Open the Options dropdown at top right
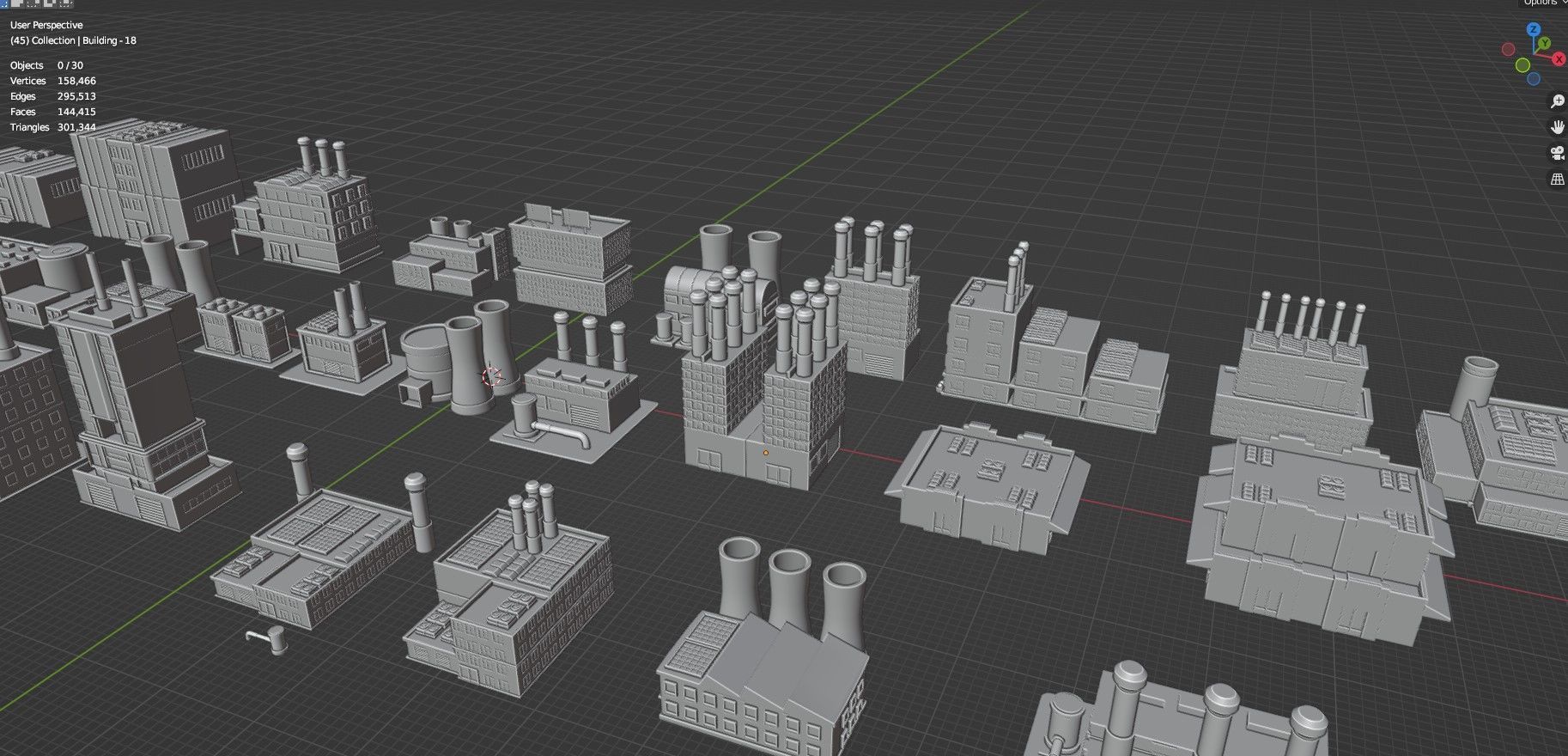The width and height of the screenshot is (1568, 756). [x=1542, y=3]
